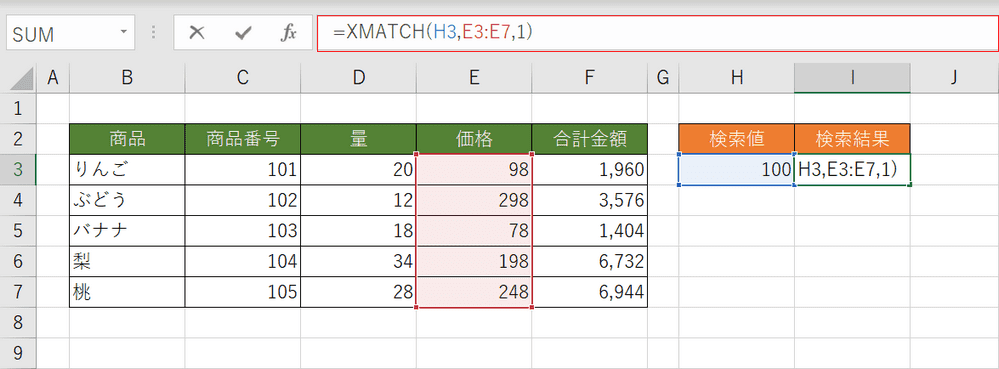Click total amount cell 1,960
Viewport: 999px width, 369px height.
point(590,170)
